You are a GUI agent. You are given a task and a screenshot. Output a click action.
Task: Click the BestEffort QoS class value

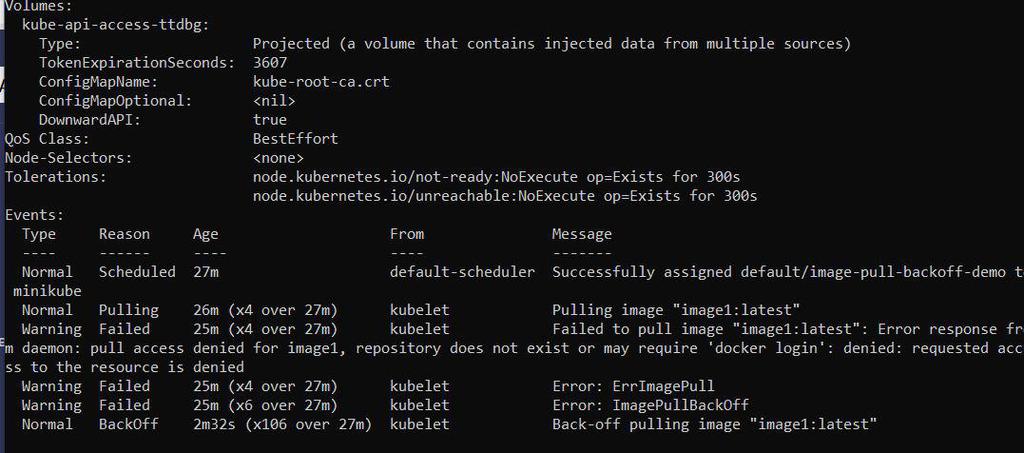click(x=295, y=139)
